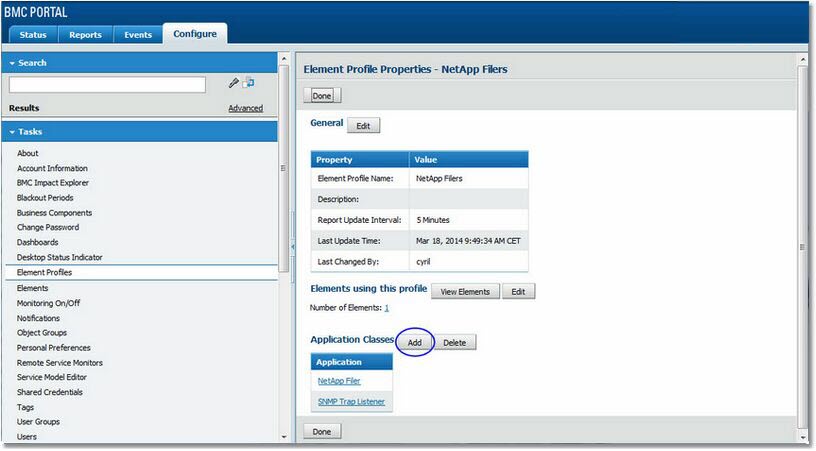The height and width of the screenshot is (451, 816).
Task: Click the pencil icon beside the search box
Action: (x=233, y=83)
